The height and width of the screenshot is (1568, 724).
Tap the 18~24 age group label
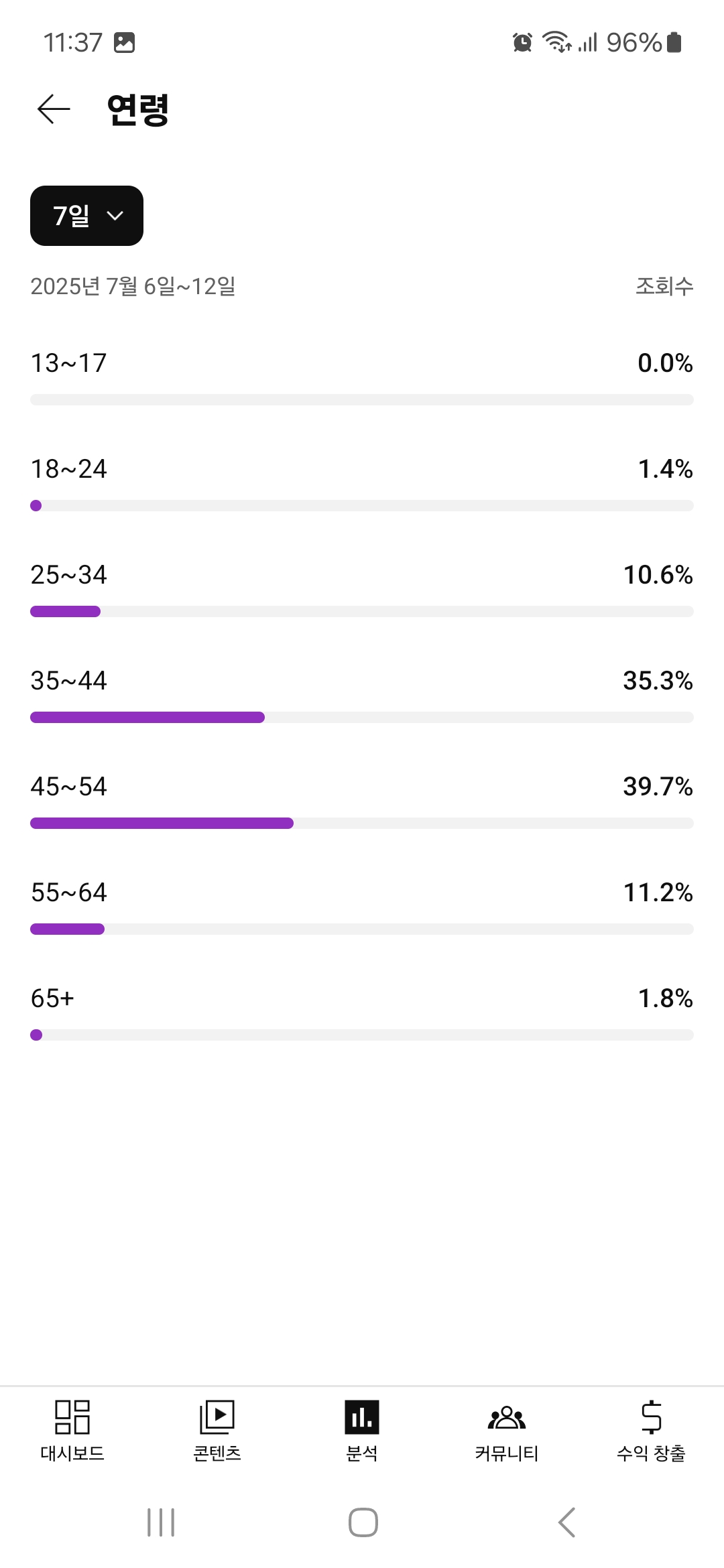tap(69, 469)
